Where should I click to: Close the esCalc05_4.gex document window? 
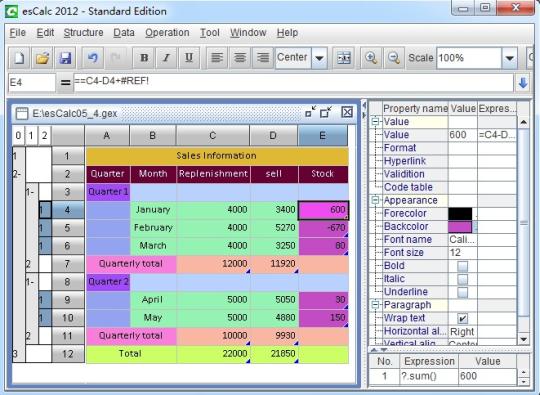(x=347, y=113)
